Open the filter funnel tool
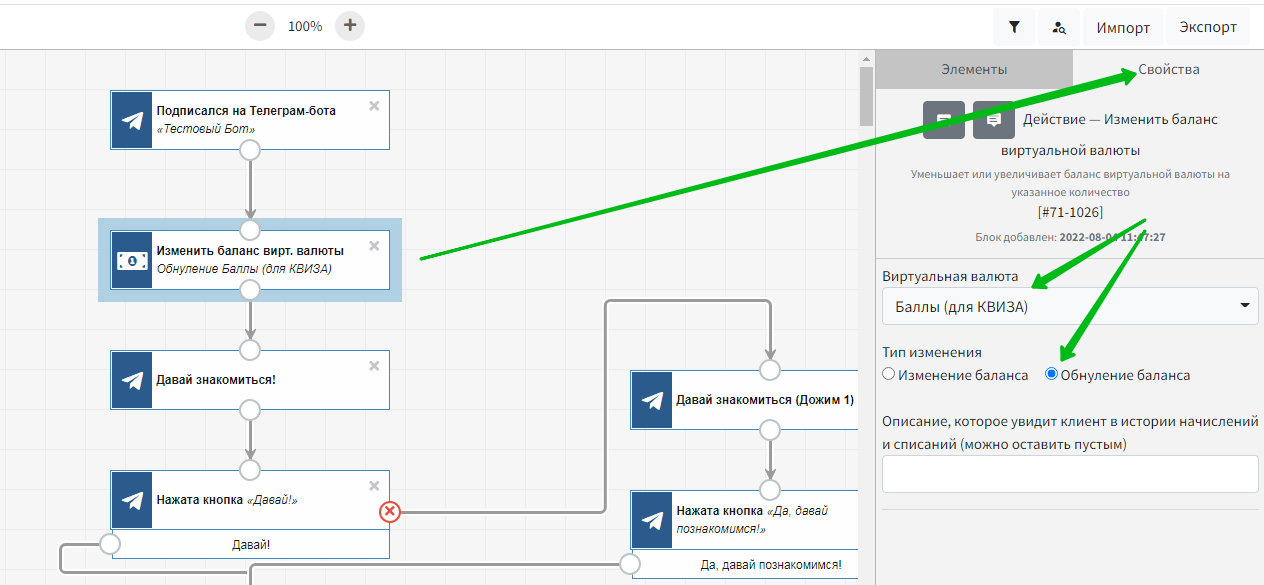1264x585 pixels. tap(1014, 27)
